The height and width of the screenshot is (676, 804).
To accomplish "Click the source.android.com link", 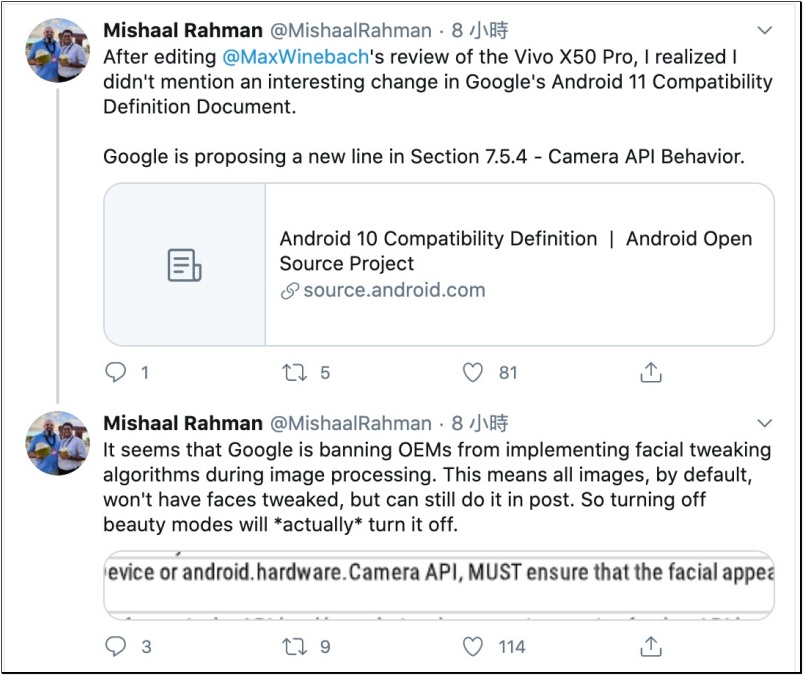I will 394,291.
